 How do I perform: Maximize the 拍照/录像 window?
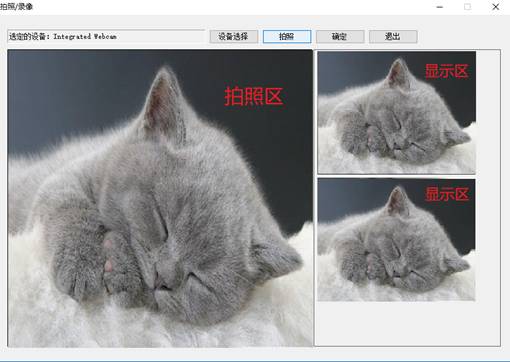[x=468, y=7]
